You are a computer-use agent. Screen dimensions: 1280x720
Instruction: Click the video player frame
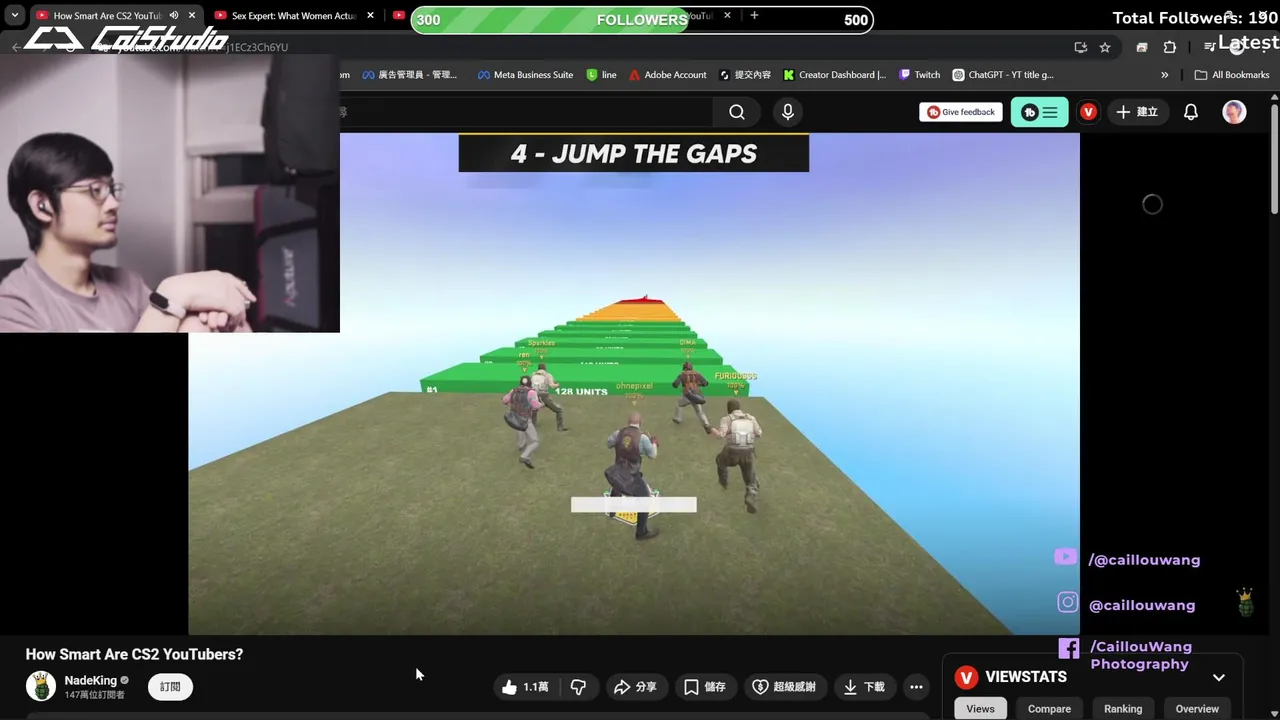point(634,384)
